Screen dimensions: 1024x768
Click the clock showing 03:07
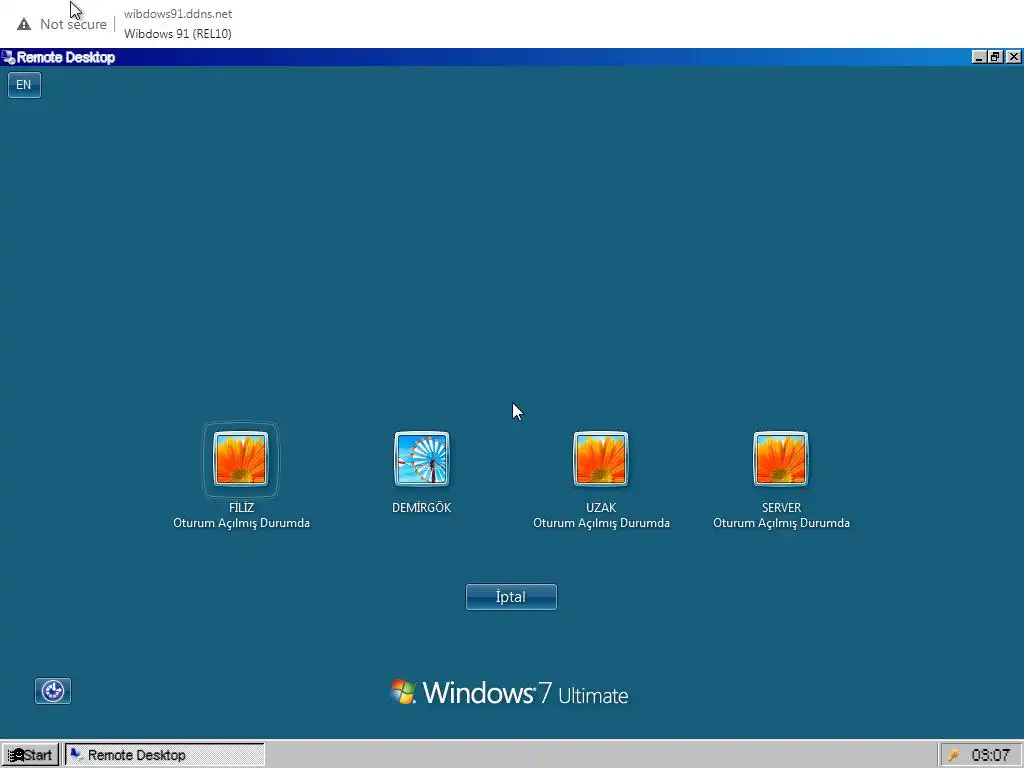tap(991, 756)
